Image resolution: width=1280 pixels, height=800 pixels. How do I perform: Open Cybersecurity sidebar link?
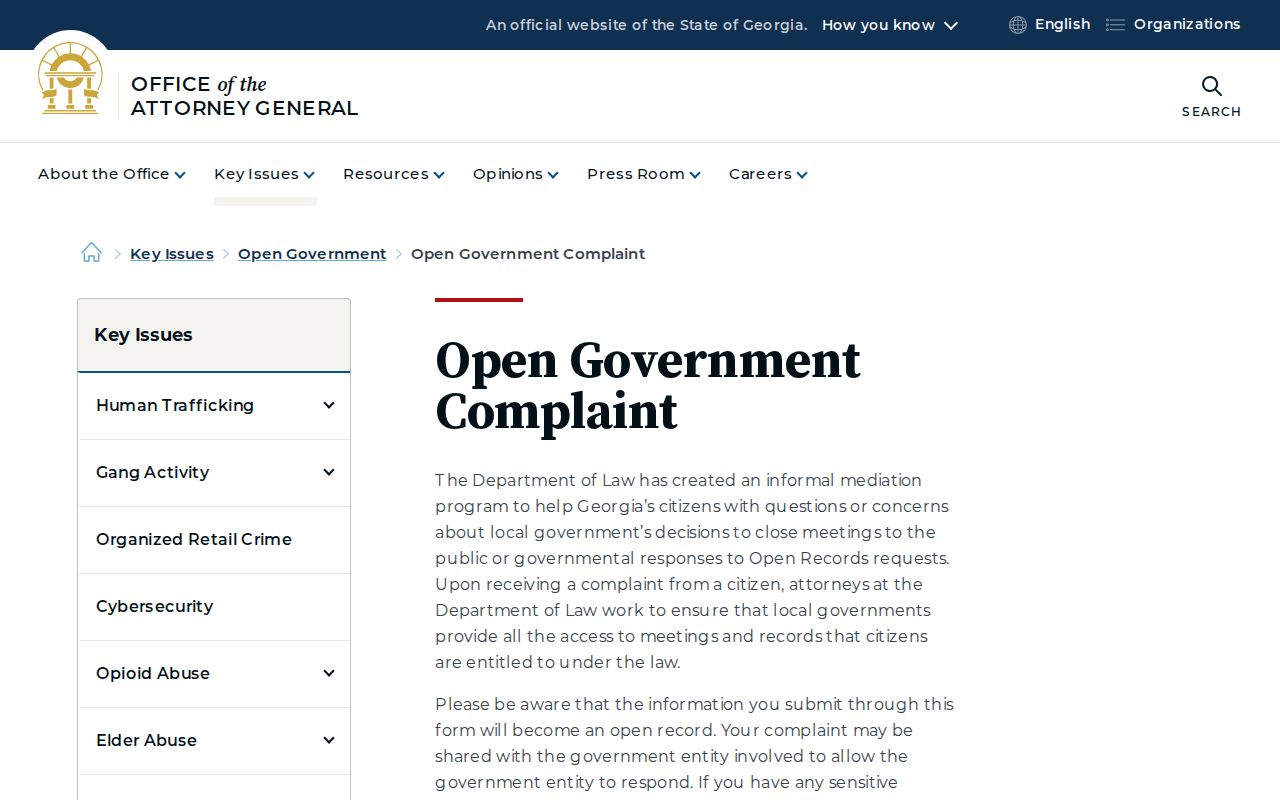click(x=154, y=606)
